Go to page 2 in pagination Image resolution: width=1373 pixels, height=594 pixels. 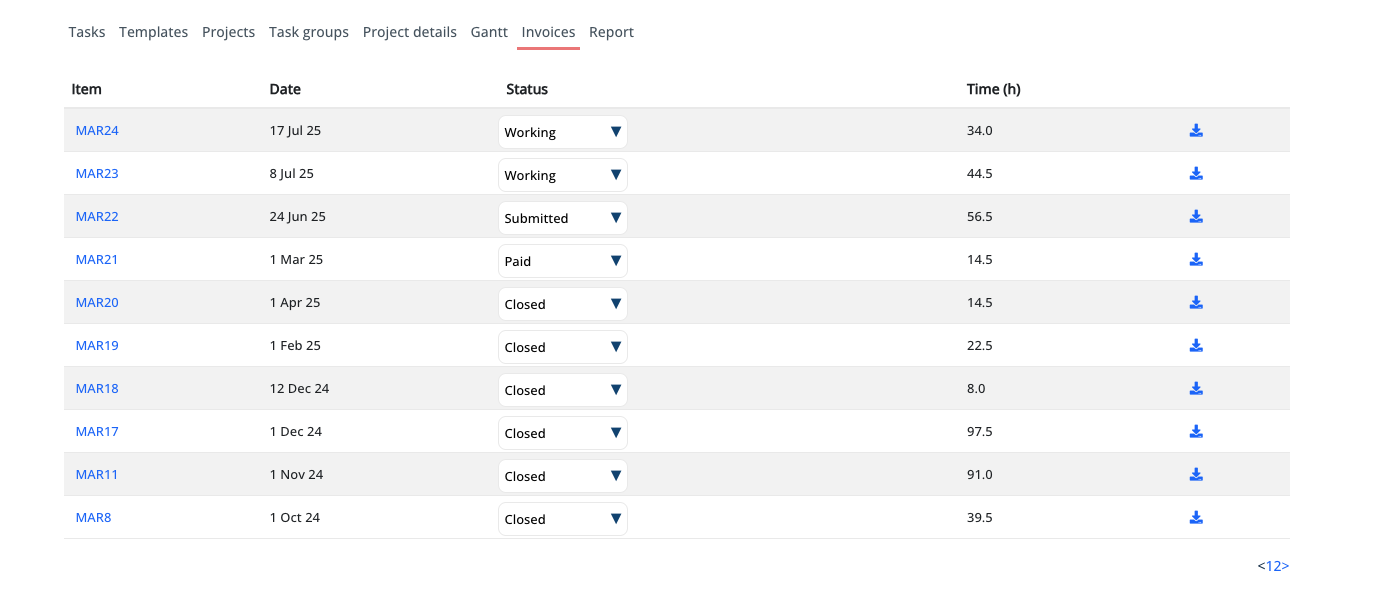pos(1277,566)
